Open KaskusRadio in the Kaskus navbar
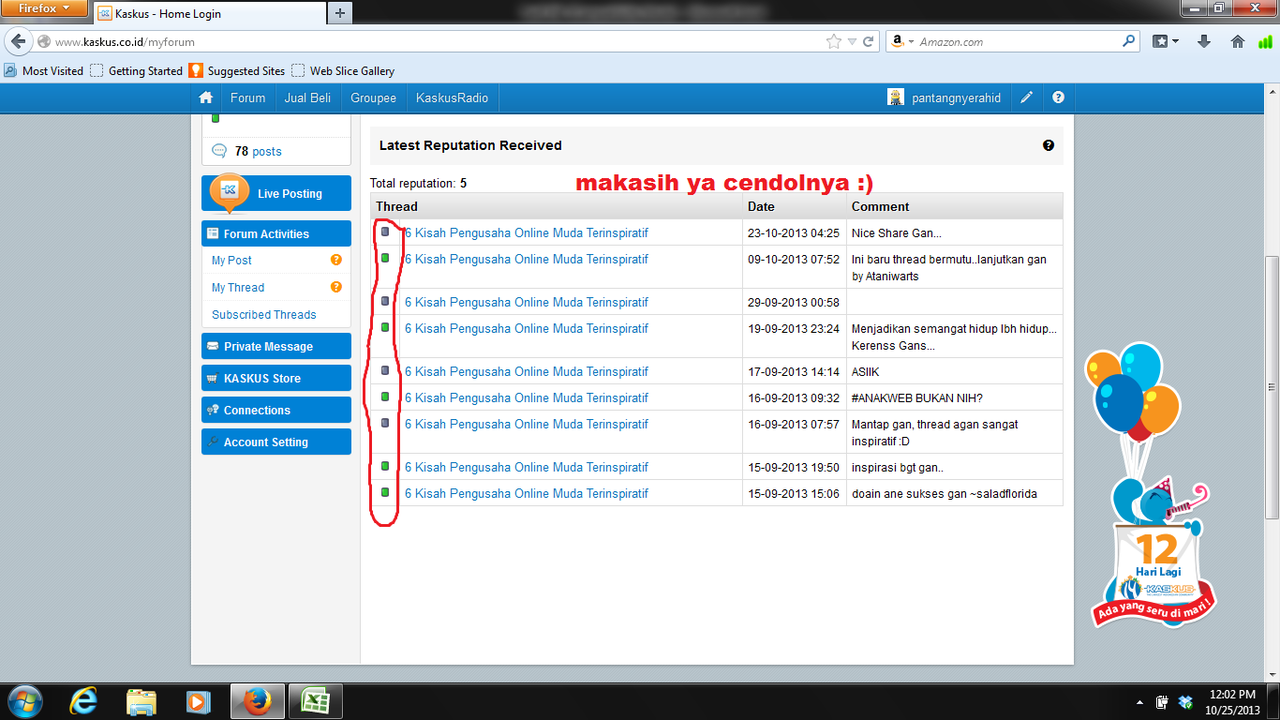The height and width of the screenshot is (720, 1280). click(452, 98)
